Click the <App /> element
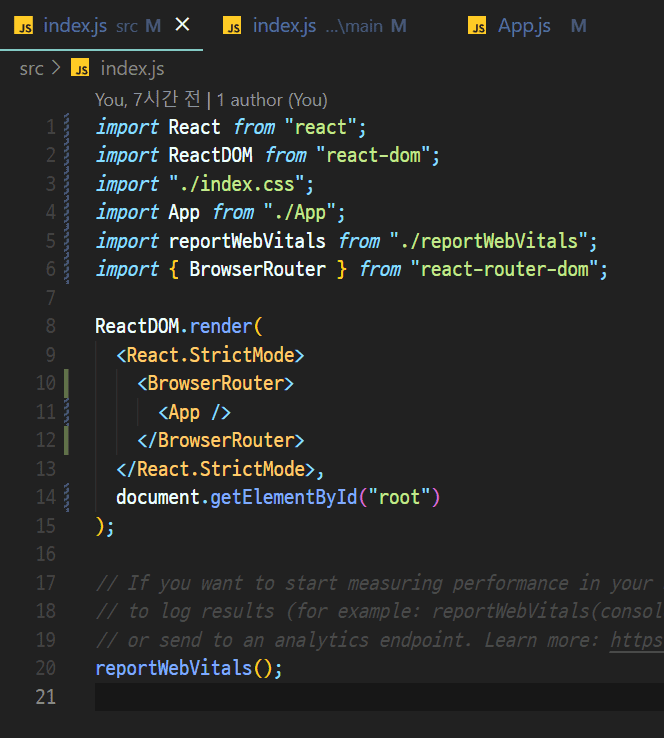 pyautogui.click(x=194, y=412)
